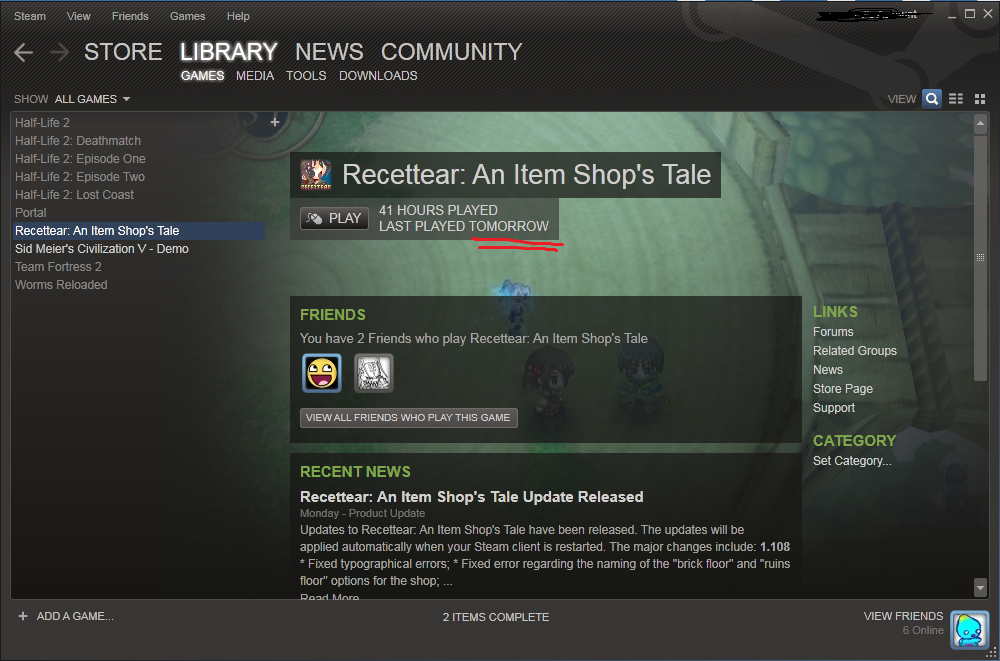This screenshot has width=1000, height=661.
Task: Open the smiley face friend avatar
Action: (322, 373)
